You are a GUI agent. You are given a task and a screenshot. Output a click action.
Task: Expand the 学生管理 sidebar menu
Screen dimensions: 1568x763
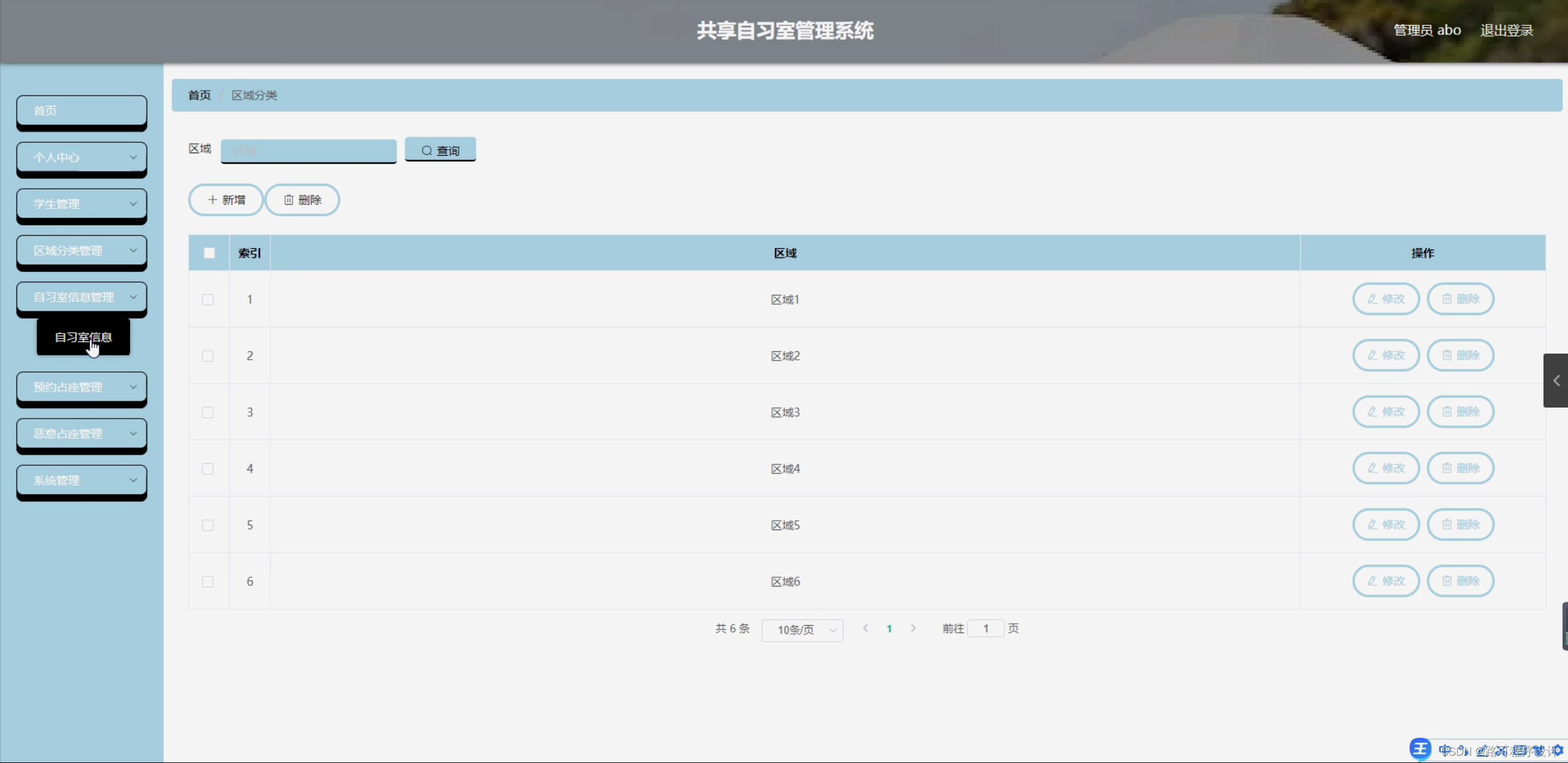pos(82,204)
